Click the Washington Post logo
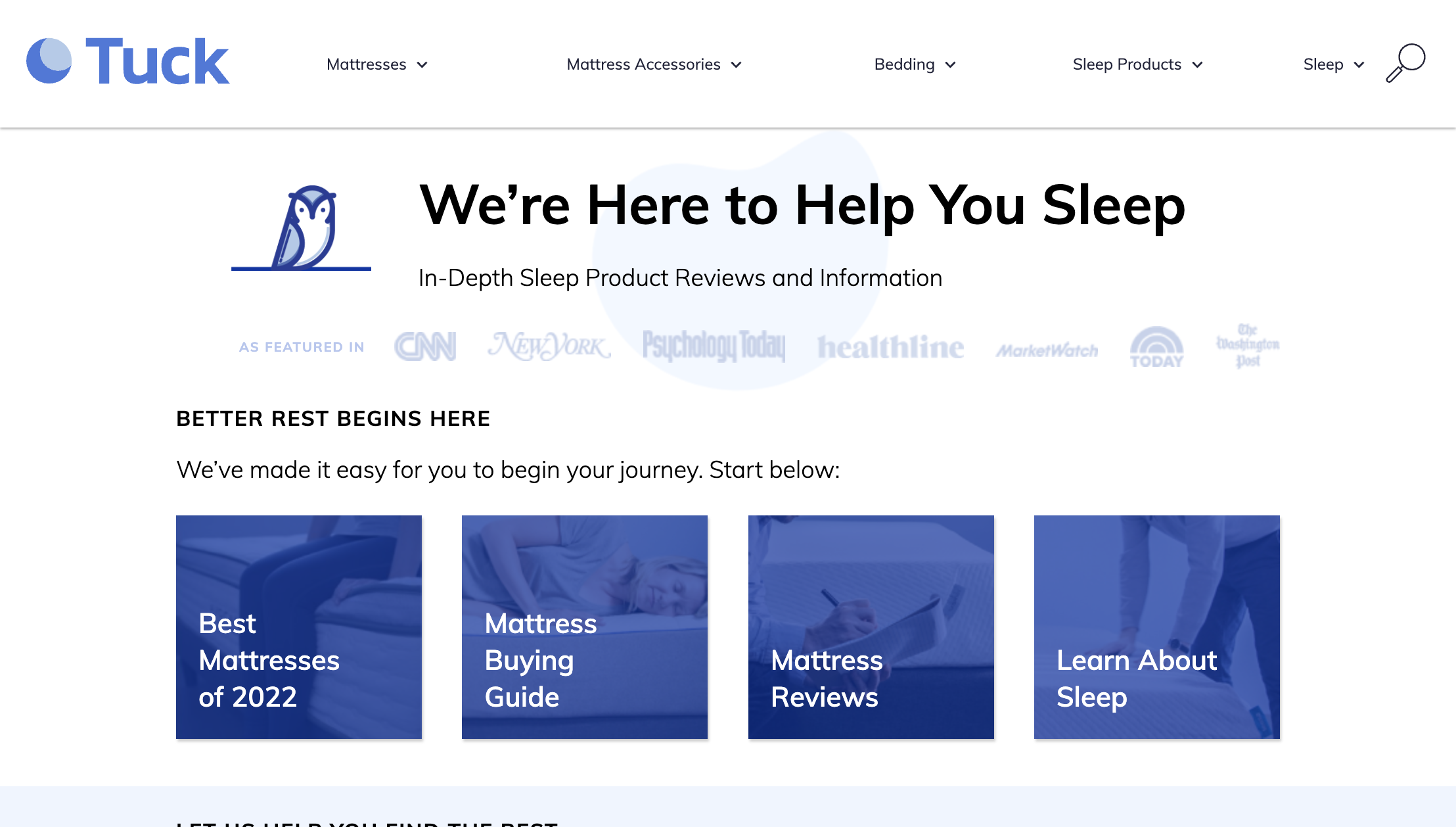The image size is (1456, 827). (1247, 345)
